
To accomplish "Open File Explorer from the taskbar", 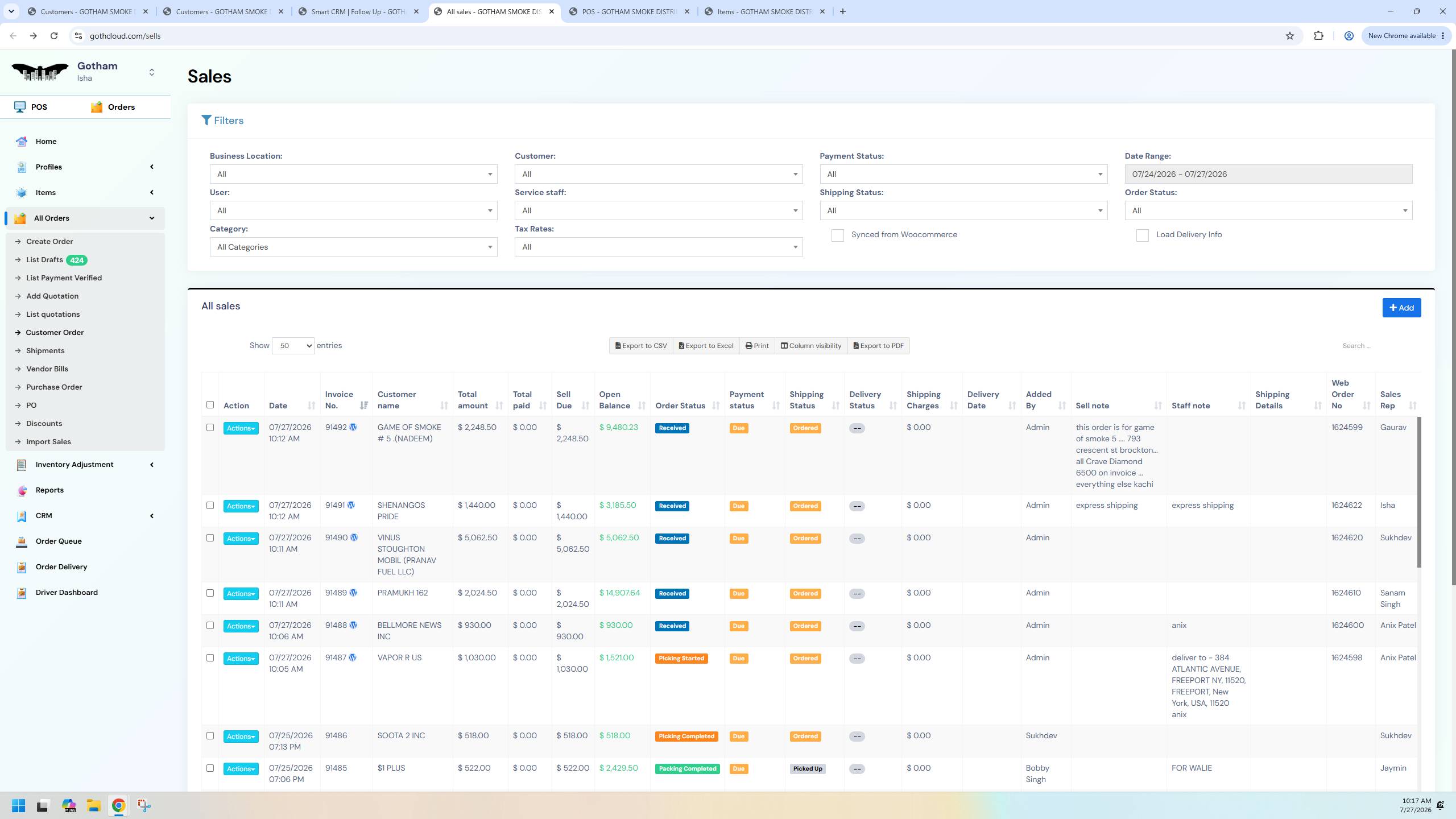I will click(x=93, y=805).
